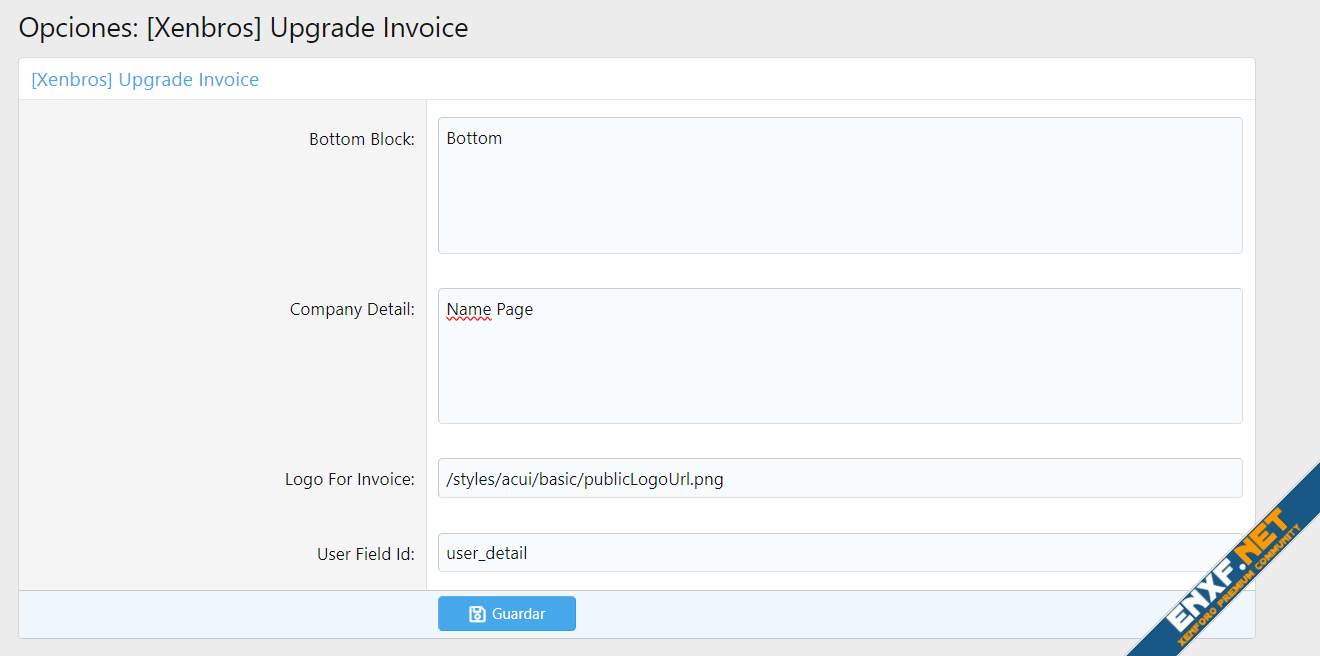The width and height of the screenshot is (1320, 656).
Task: Open the blue [Xenbros] Upgrade Invoice header link
Action: coord(145,80)
